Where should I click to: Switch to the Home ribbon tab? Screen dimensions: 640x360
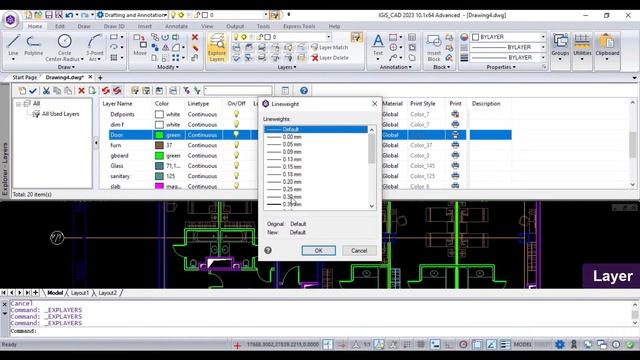point(35,26)
